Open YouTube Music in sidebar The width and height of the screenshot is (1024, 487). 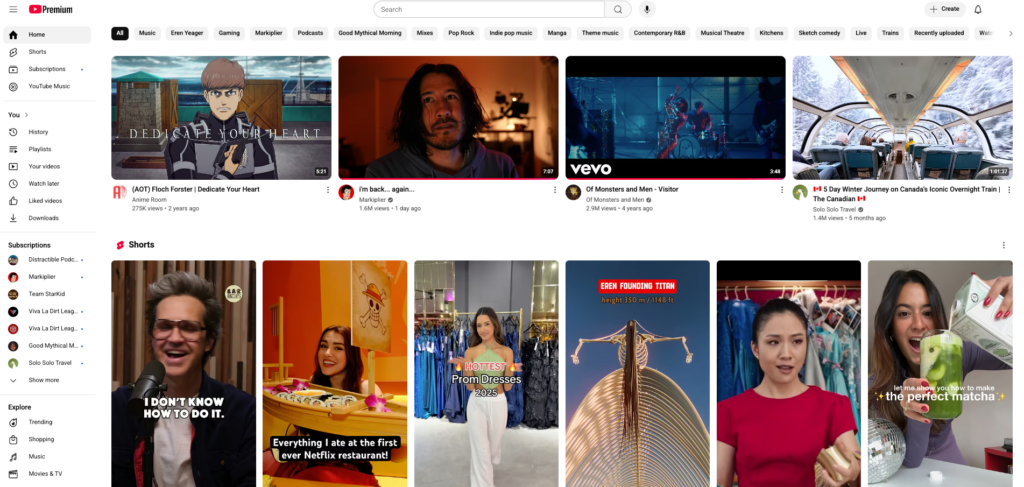click(x=47, y=86)
